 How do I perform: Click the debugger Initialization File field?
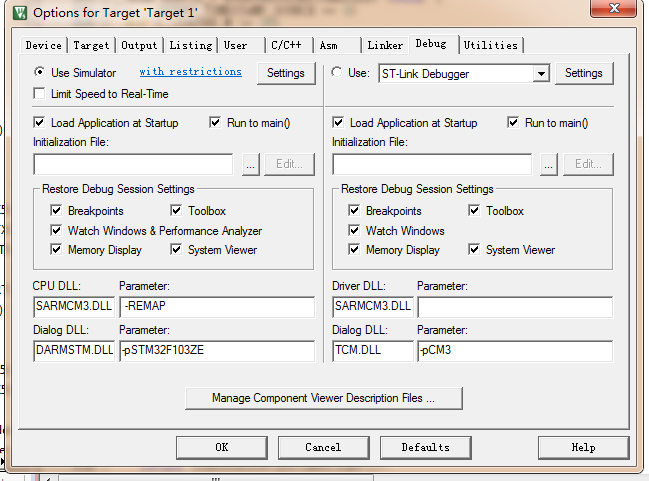432,164
